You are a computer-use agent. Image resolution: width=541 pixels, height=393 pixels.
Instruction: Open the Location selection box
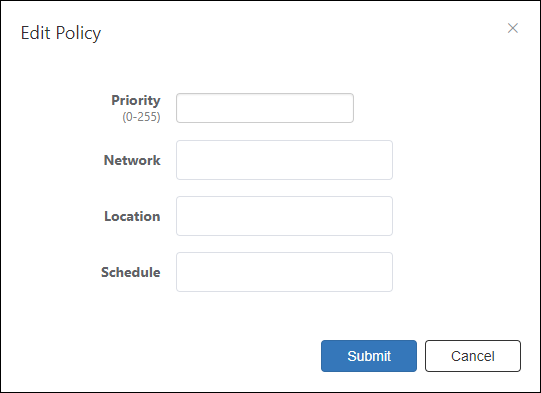[284, 216]
